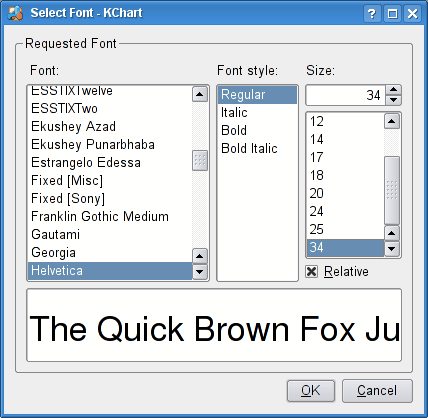This screenshot has width=428, height=418.
Task: Click the font preview text box
Action: (x=214, y=325)
